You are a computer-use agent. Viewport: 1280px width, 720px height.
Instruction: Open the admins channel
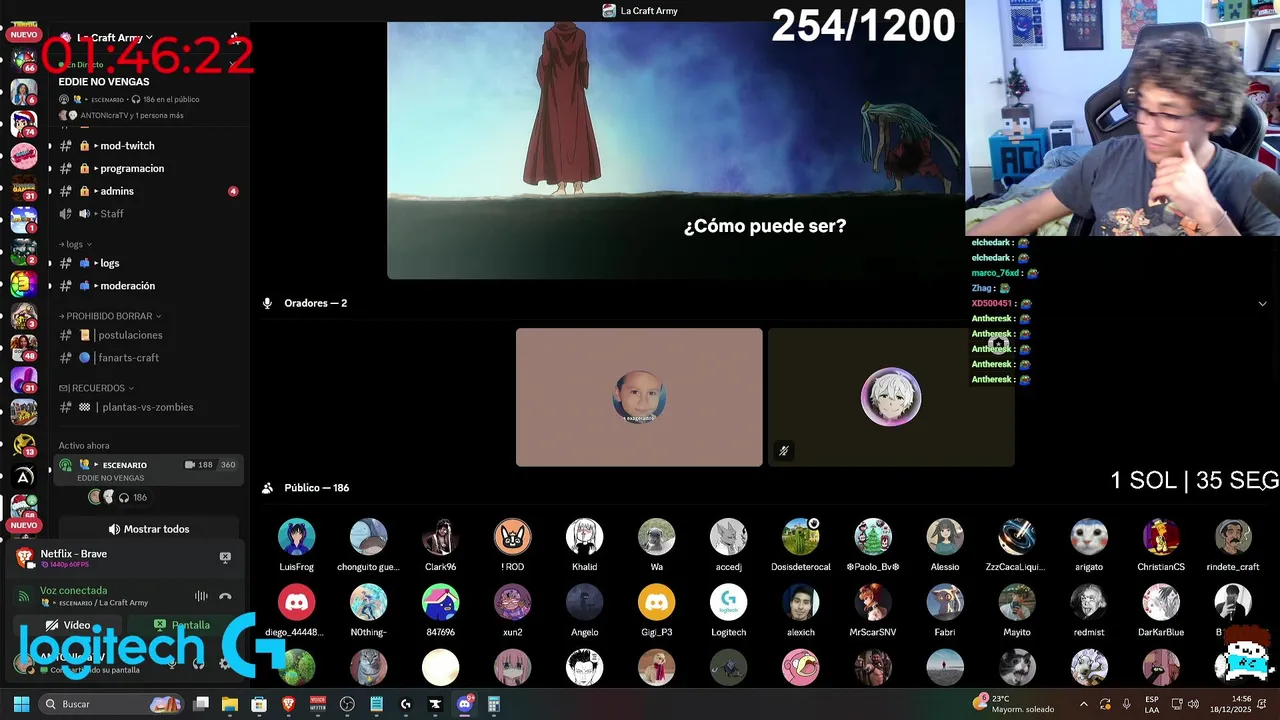pyautogui.click(x=146, y=191)
